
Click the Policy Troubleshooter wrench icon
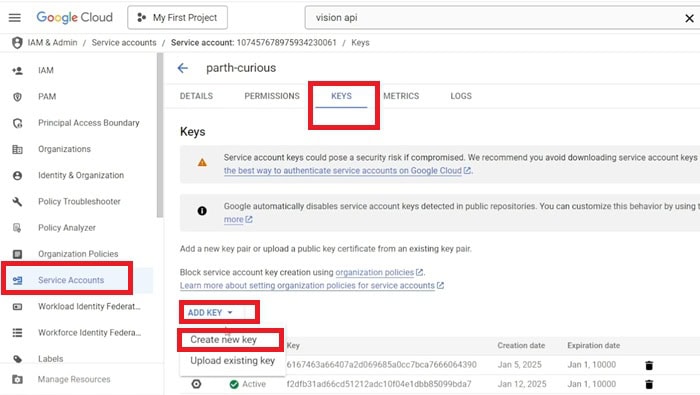(17, 202)
